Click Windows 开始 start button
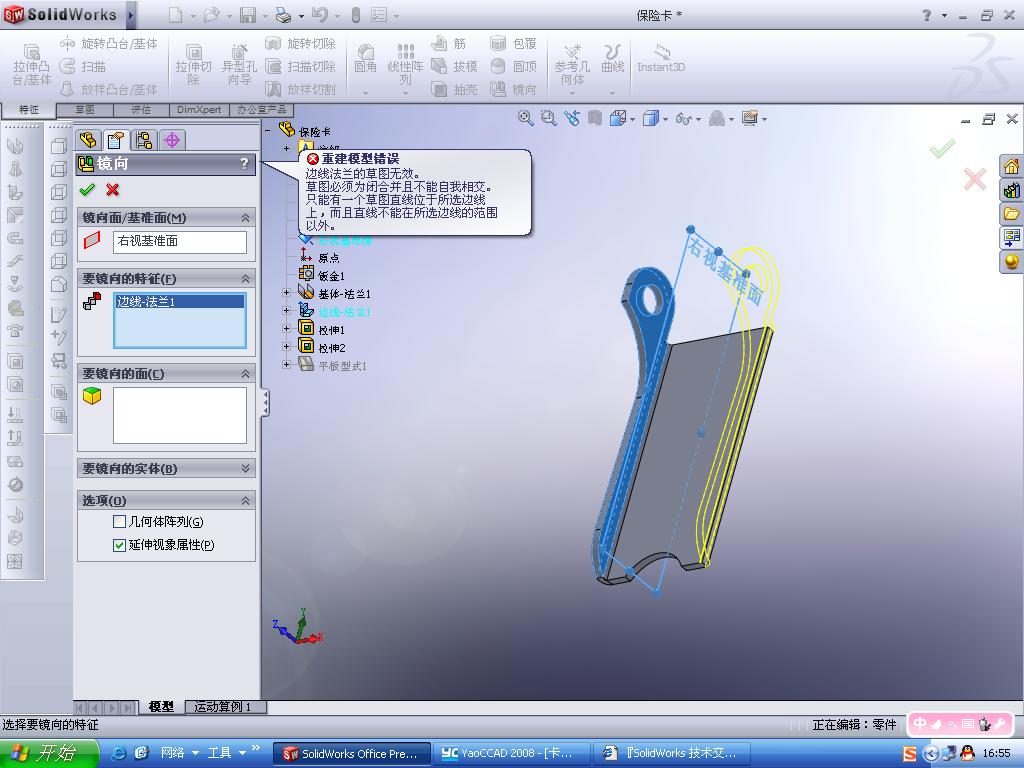Screen dimensions: 1024x768 click(x=49, y=753)
